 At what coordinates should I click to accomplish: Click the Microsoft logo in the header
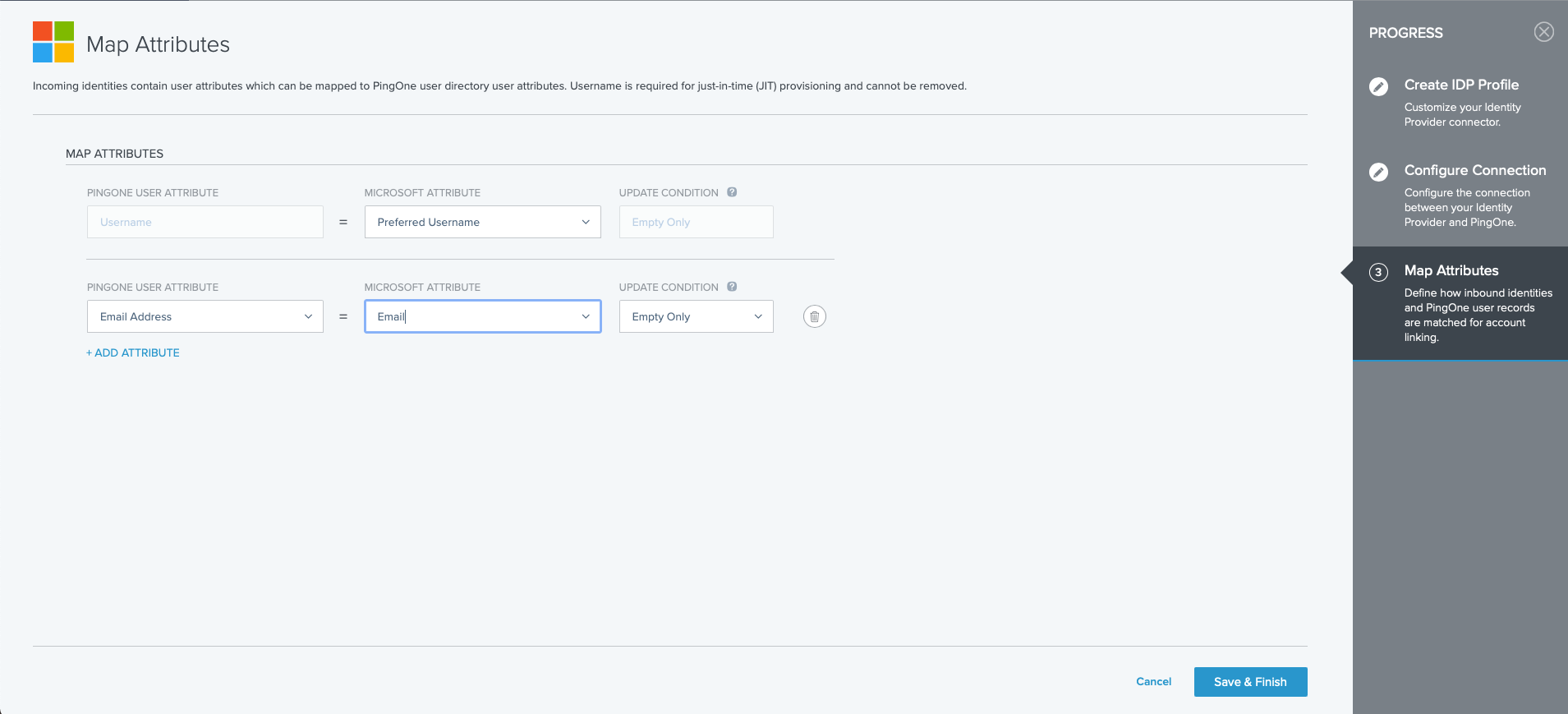click(x=53, y=42)
